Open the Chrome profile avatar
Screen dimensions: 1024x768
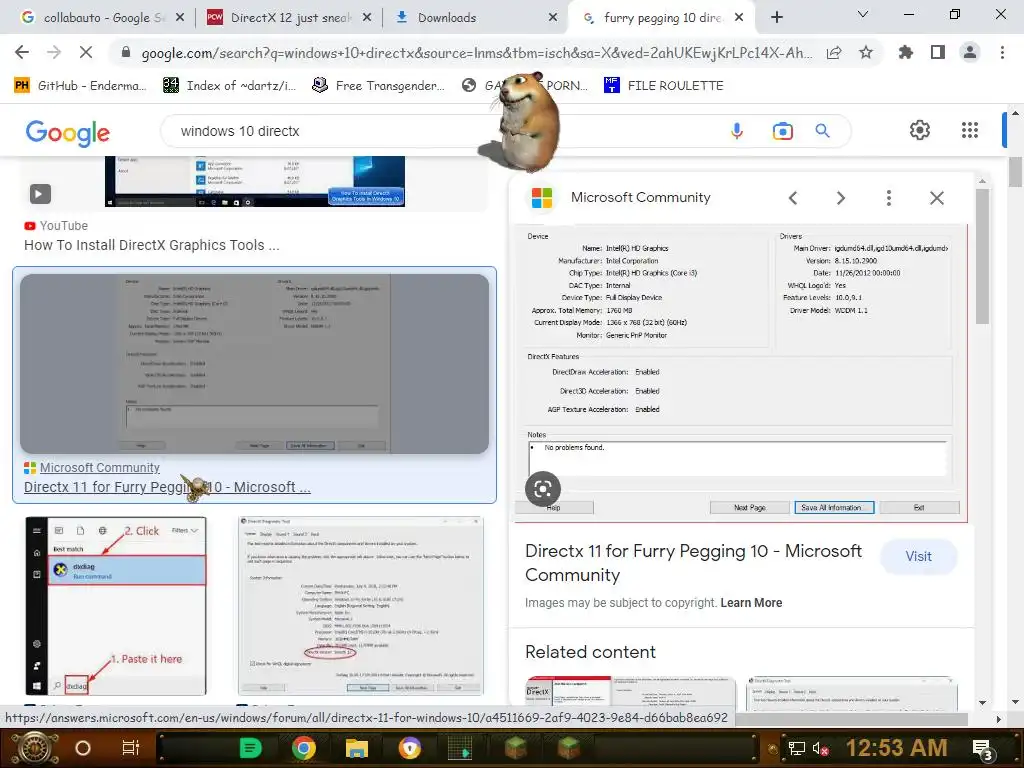pos(970,52)
